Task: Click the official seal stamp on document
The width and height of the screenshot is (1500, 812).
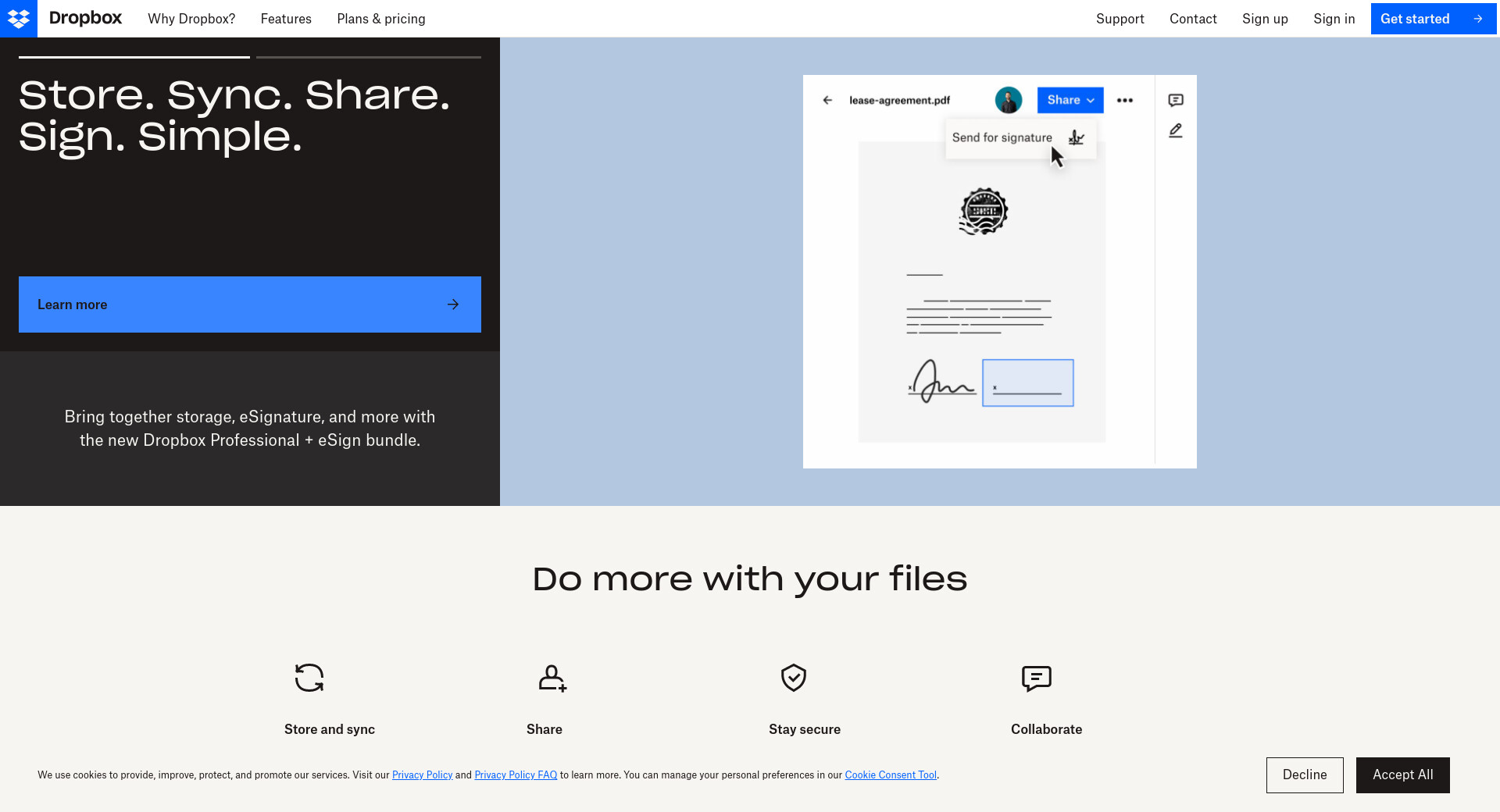Action: [984, 212]
